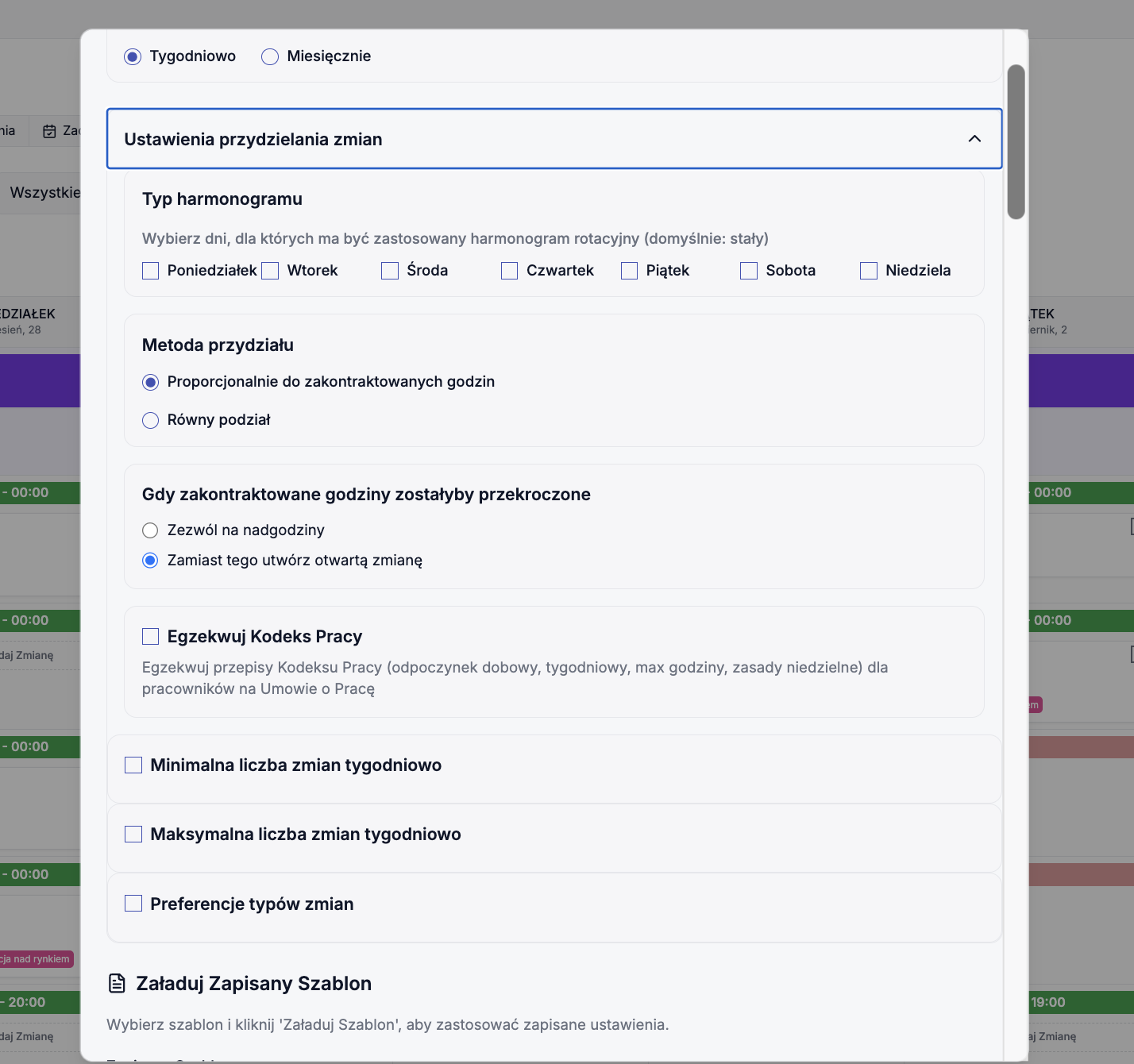Select Zamiast tego utwórz otwartą zmianę
The width and height of the screenshot is (1134, 1064).
150,561
